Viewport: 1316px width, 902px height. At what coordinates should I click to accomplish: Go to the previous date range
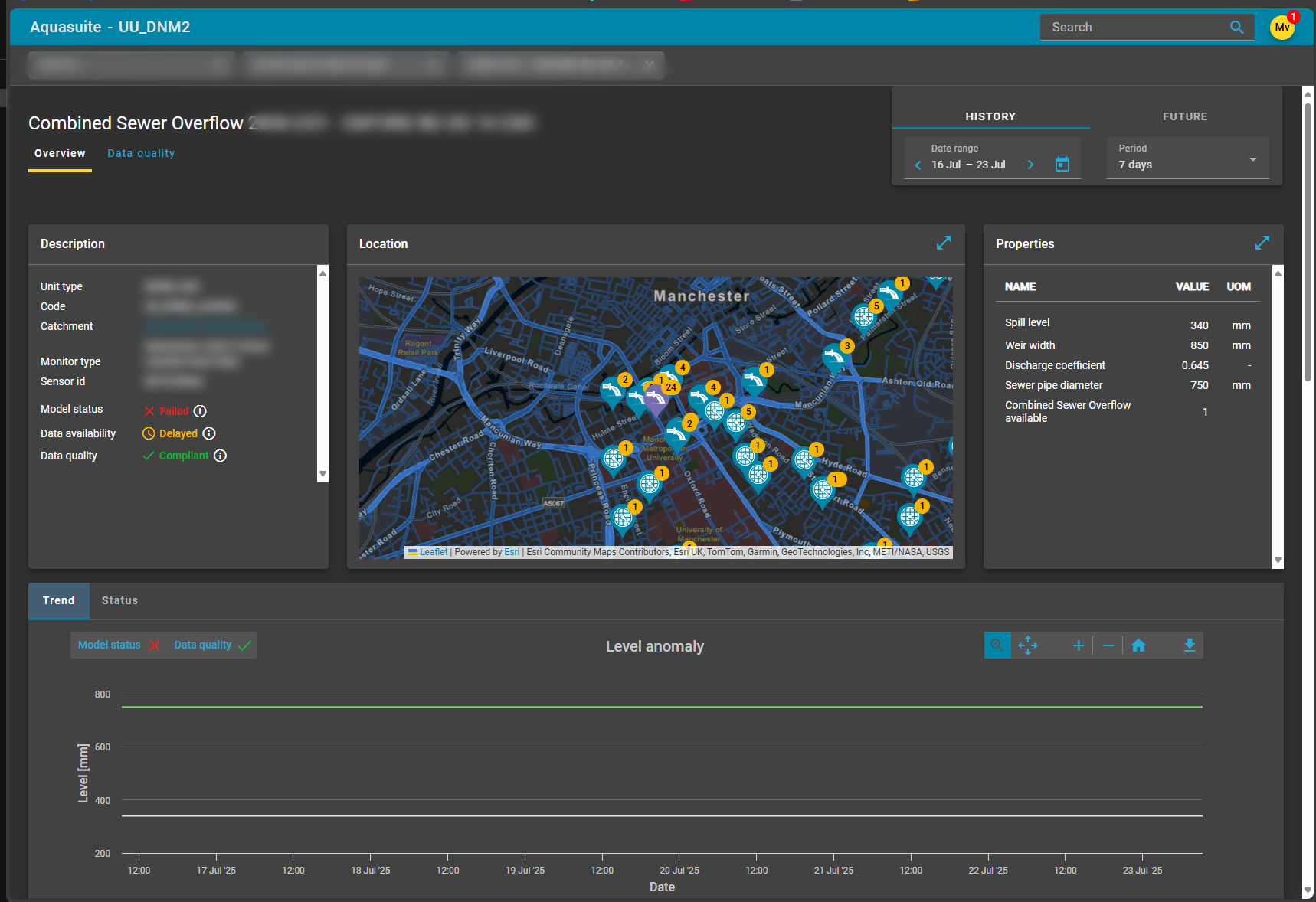(918, 165)
